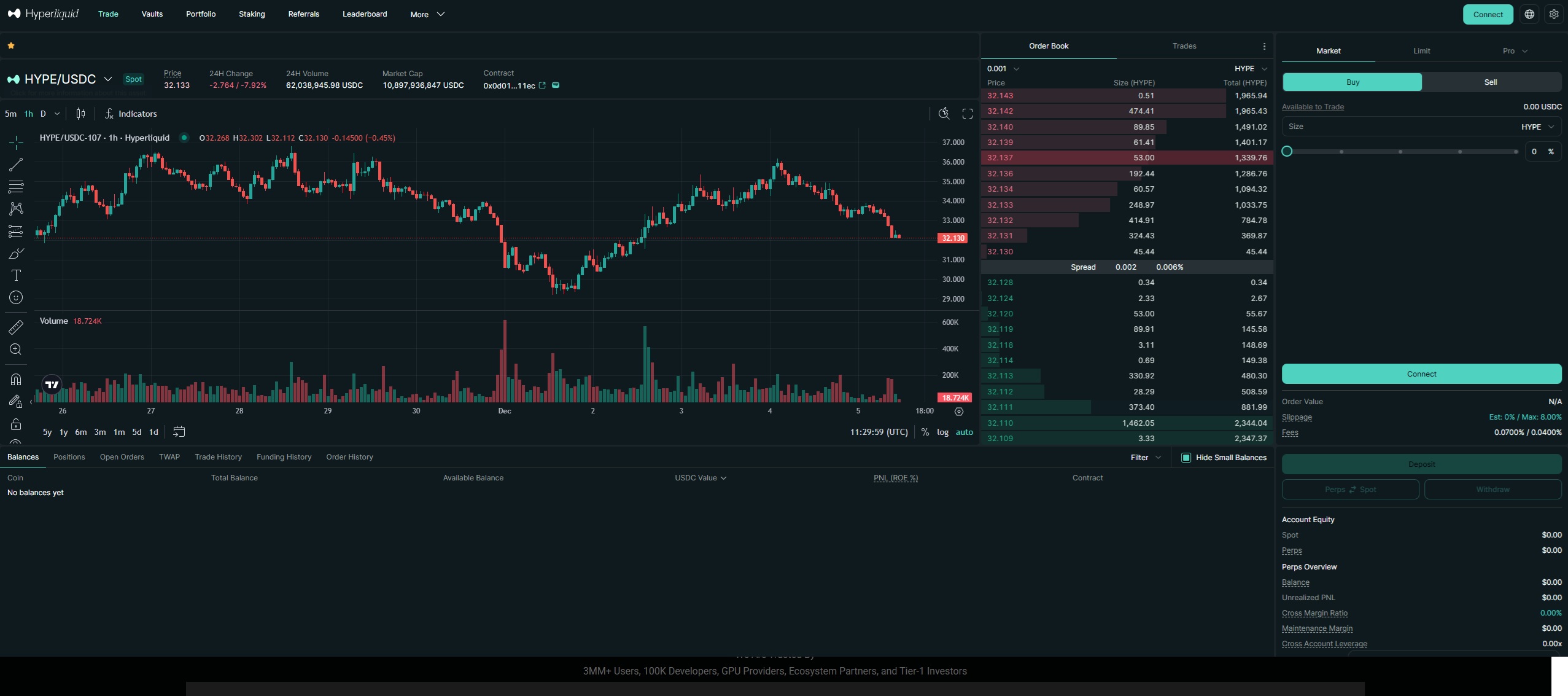1568x696 pixels.
Task: Select the trend line drawing tool
Action: 16,165
